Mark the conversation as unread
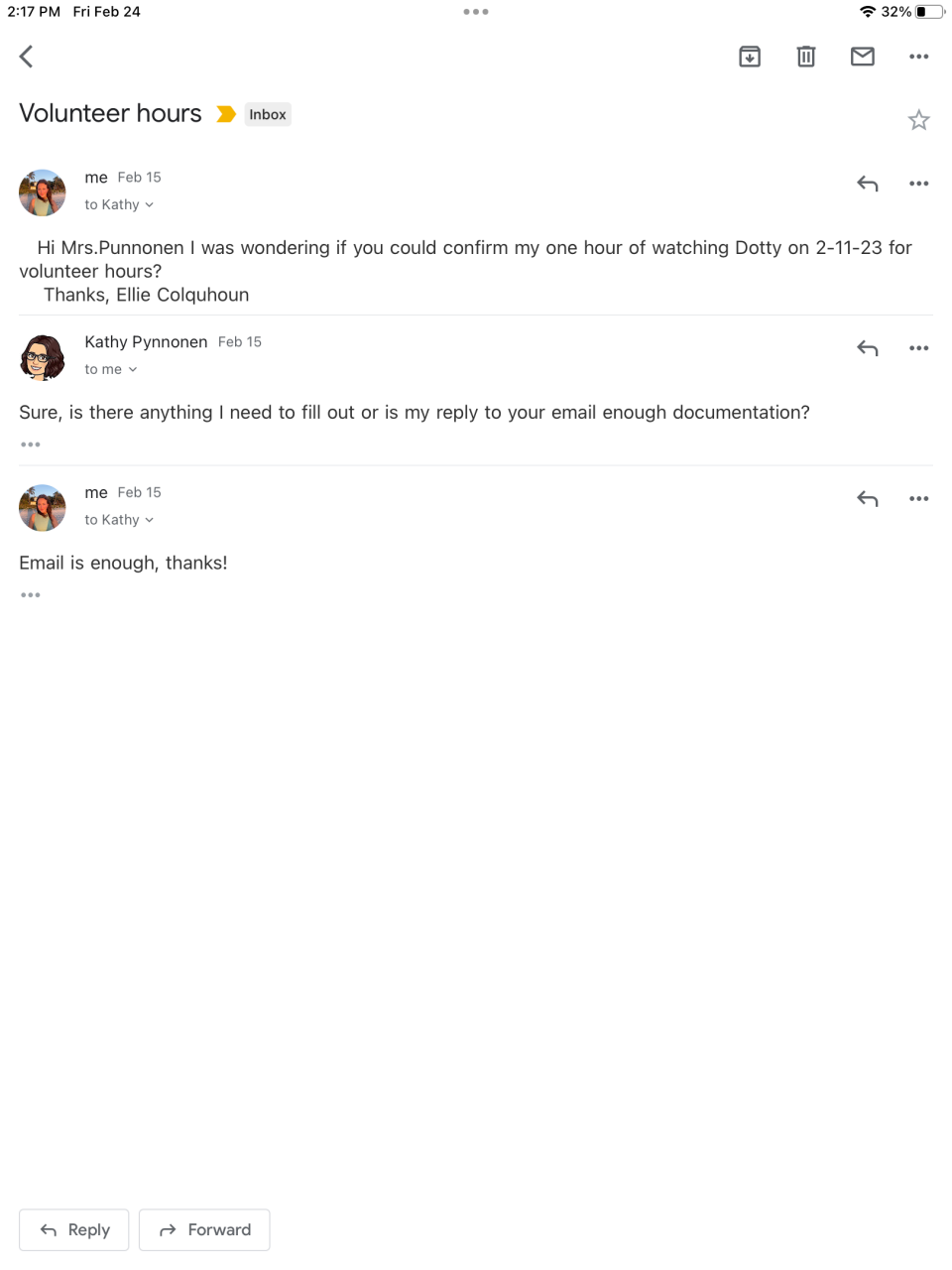This screenshot has height=1270, width=952. (x=863, y=57)
